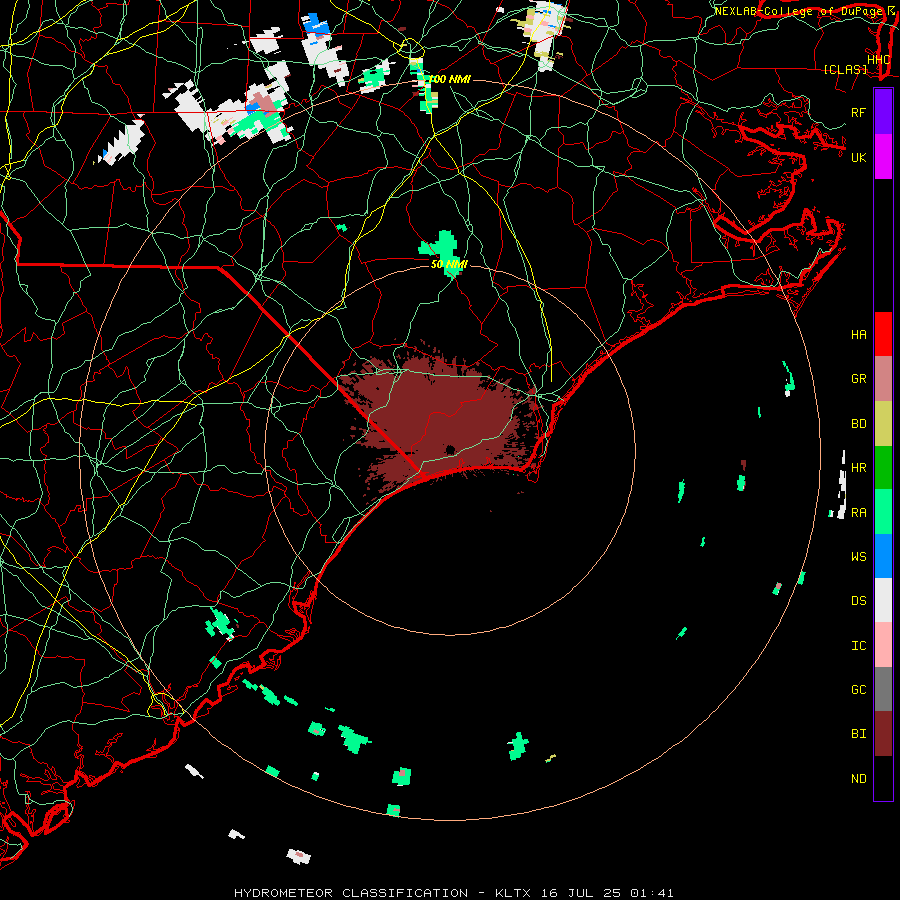Click the 01:41 timestamp

point(651,893)
